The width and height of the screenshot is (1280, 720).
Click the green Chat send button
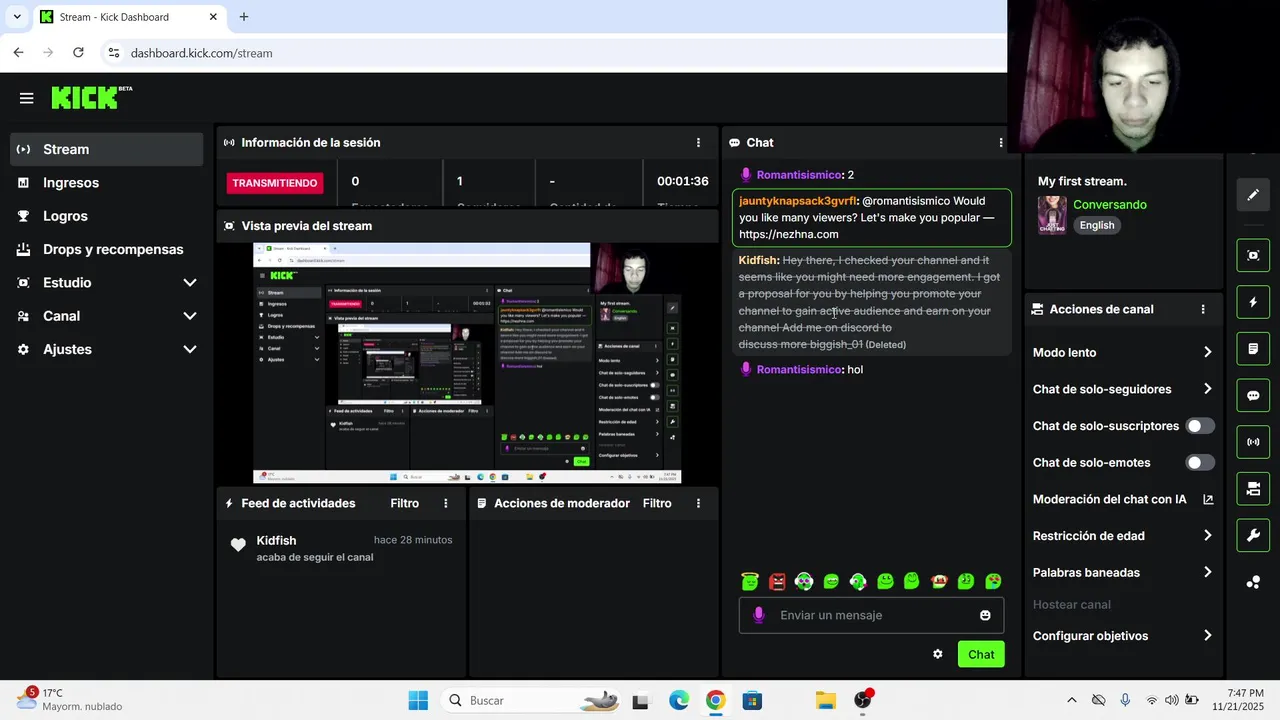(981, 654)
